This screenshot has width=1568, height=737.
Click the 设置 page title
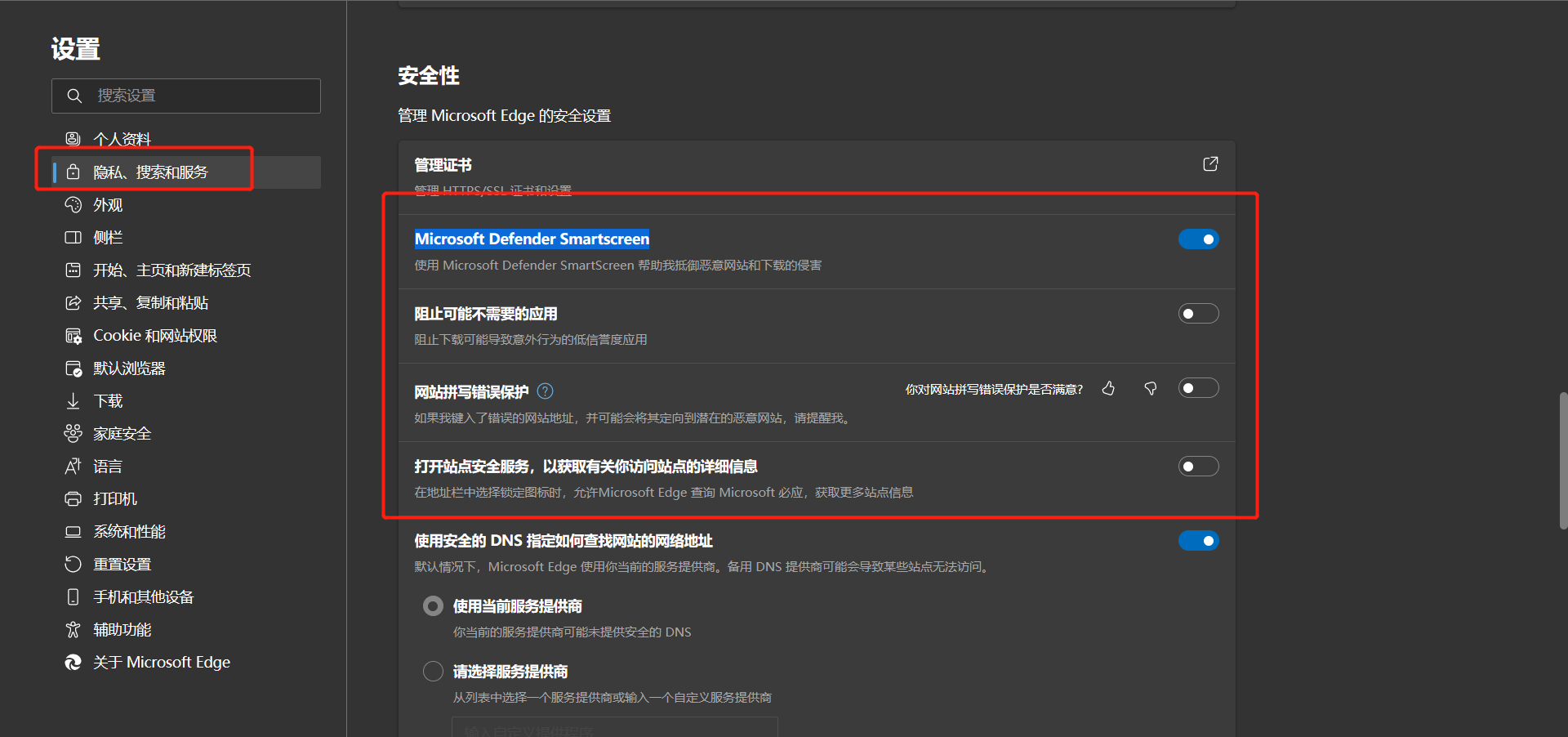tap(75, 49)
